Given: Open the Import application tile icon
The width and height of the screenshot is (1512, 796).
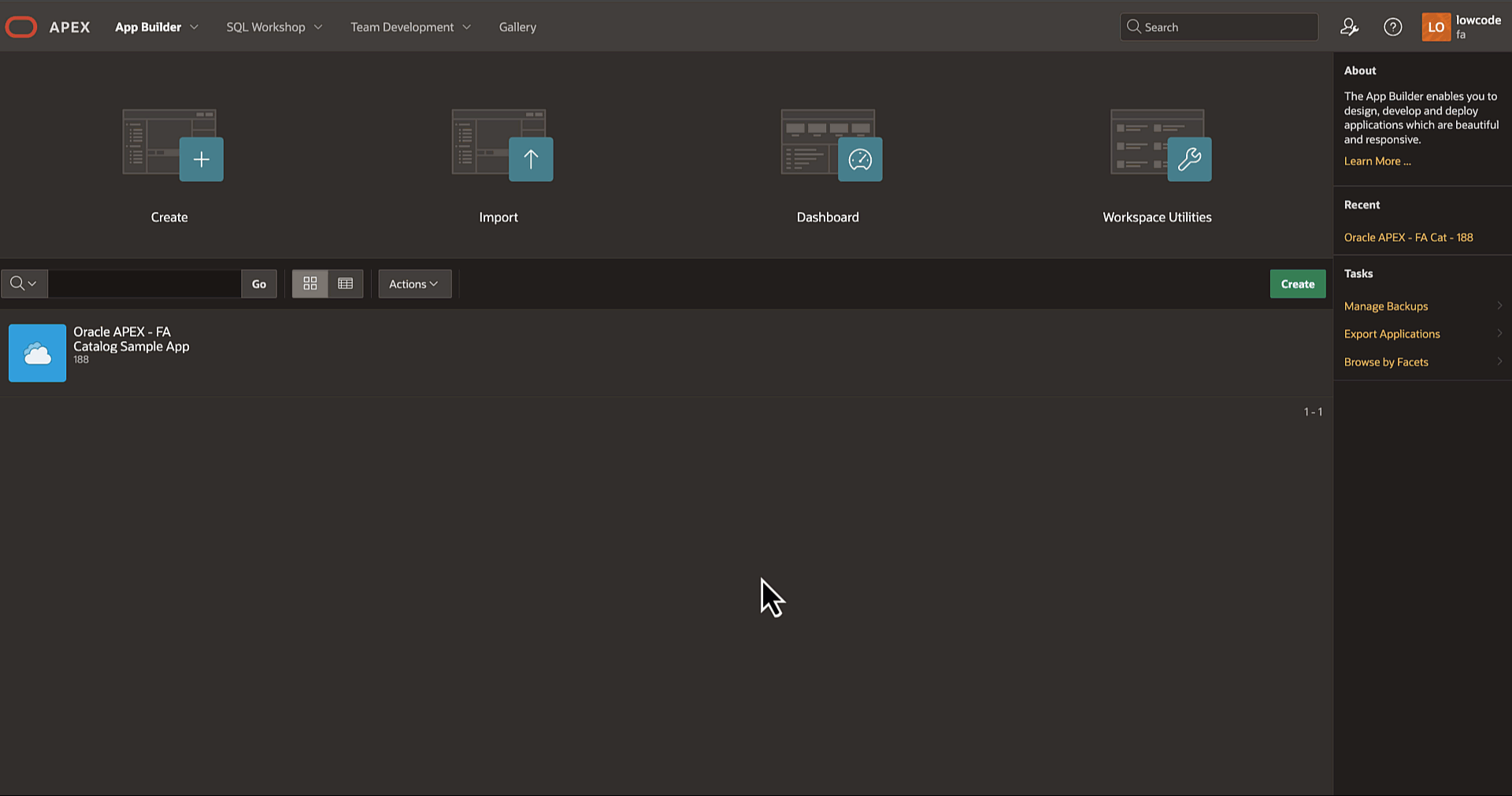Looking at the screenshot, I should (502, 145).
